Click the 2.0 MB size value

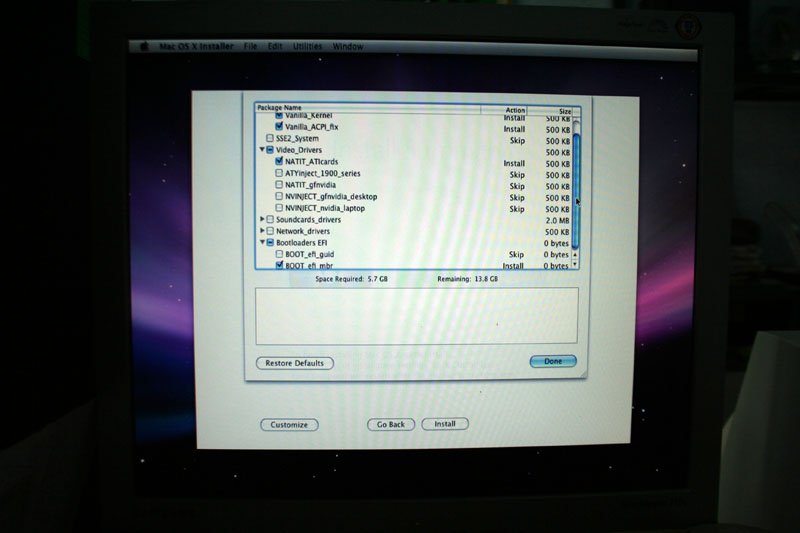point(557,220)
